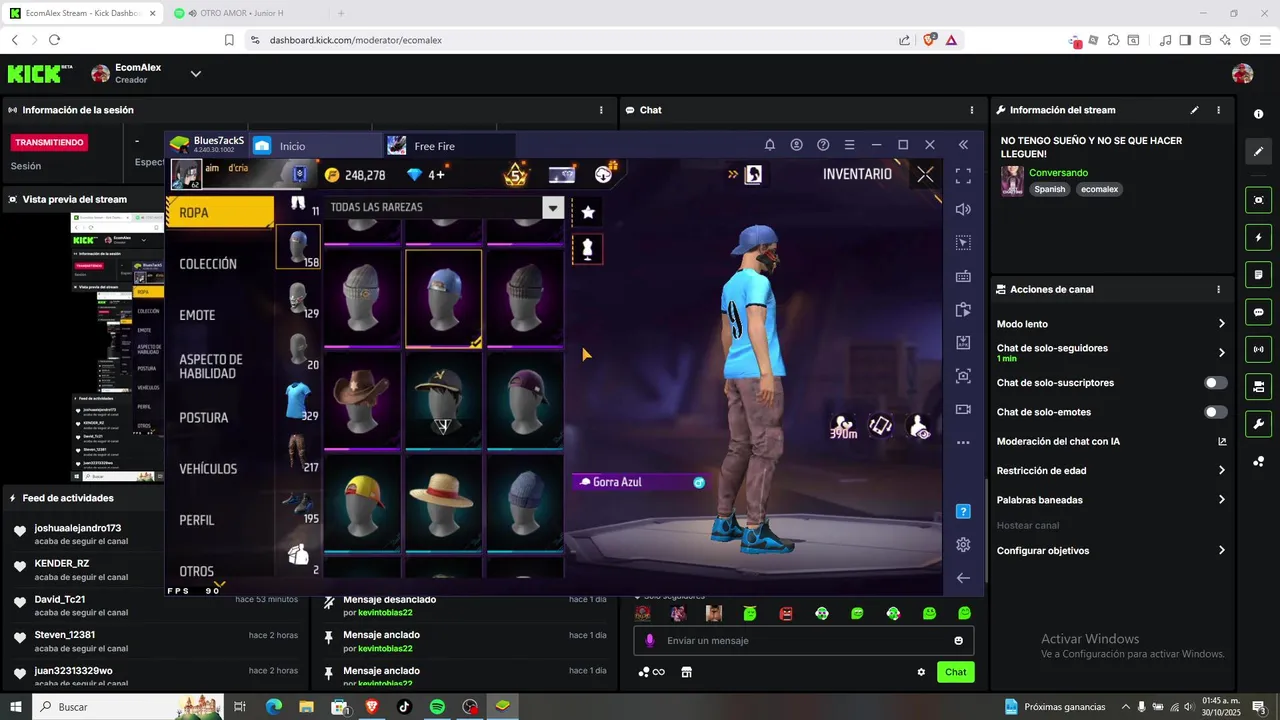Click BlueStacks back arrow icon
This screenshot has height=720, width=1280.
963,578
